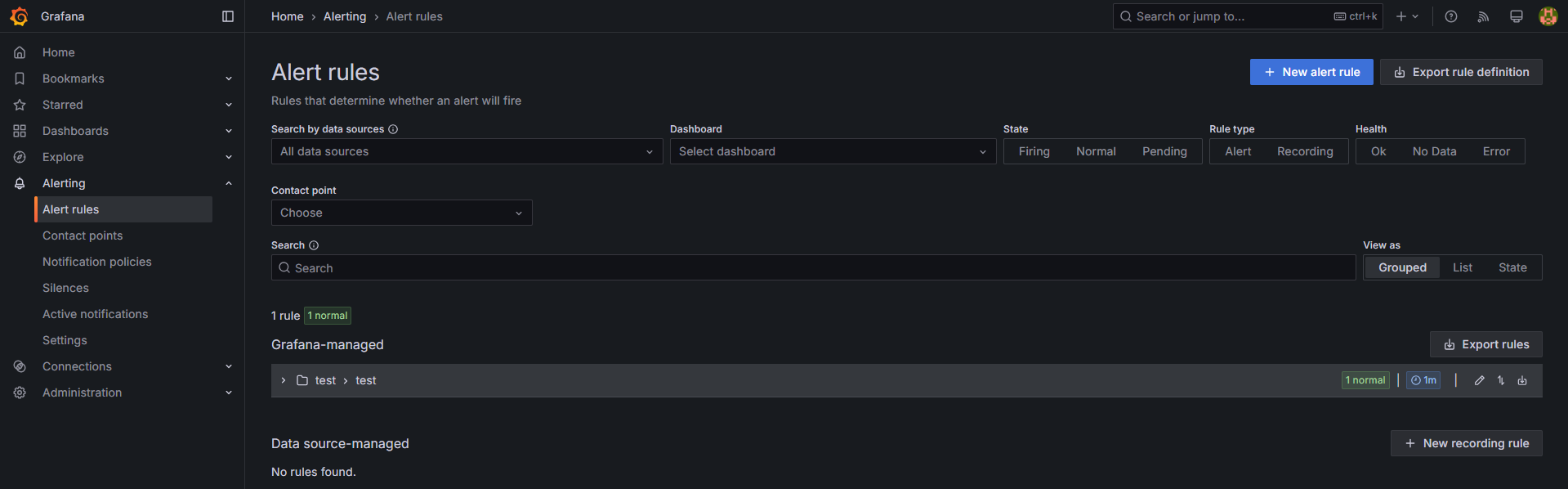Expand the Starred sidebar section chevron
This screenshot has height=489, width=1568.
pos(229,105)
